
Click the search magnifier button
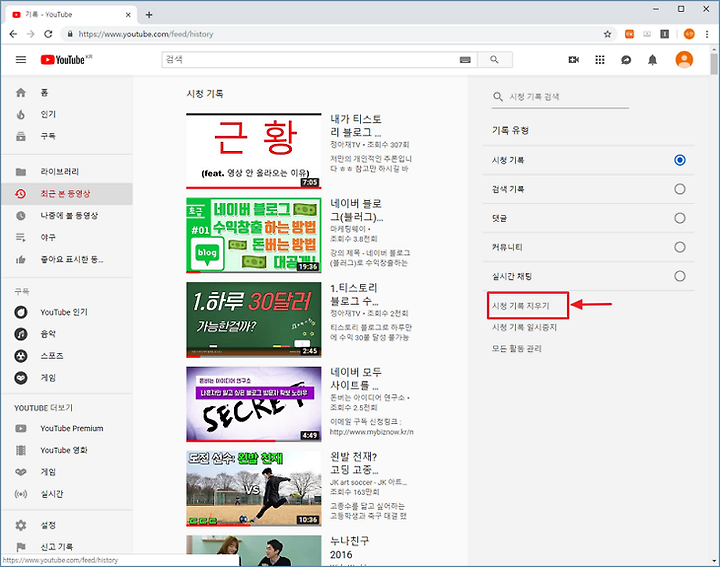click(495, 60)
